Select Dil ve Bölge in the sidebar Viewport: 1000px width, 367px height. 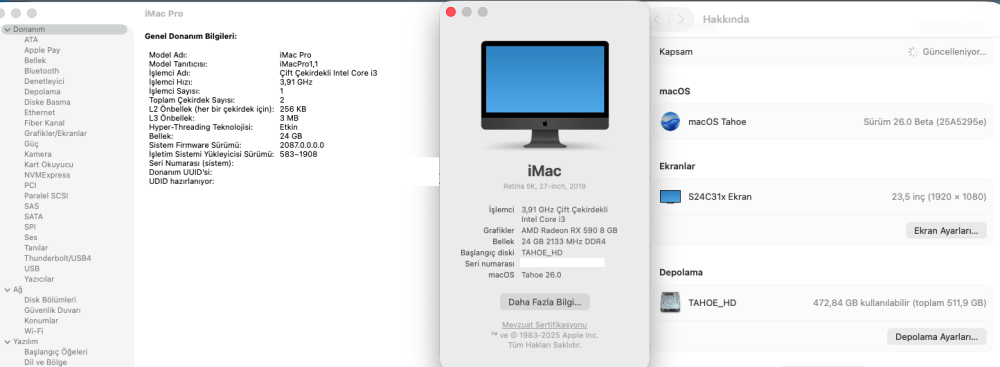(45, 362)
